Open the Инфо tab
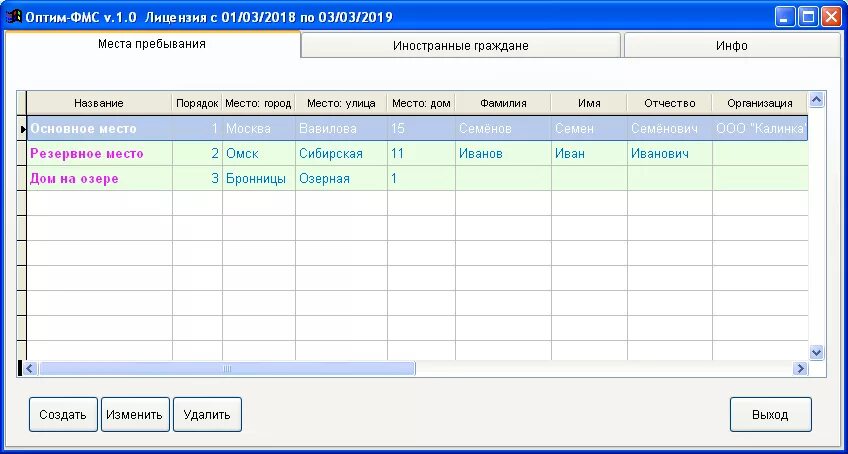This screenshot has width=848, height=454. 732,45
